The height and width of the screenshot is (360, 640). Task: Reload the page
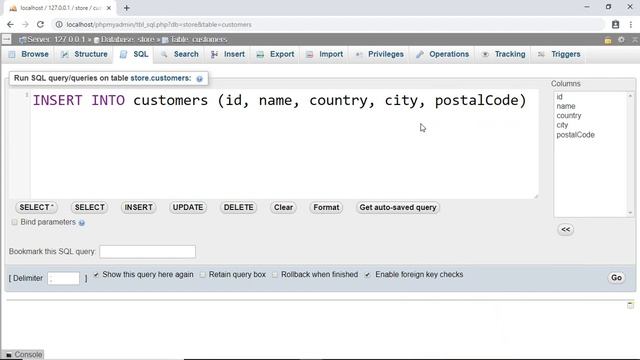(40, 24)
